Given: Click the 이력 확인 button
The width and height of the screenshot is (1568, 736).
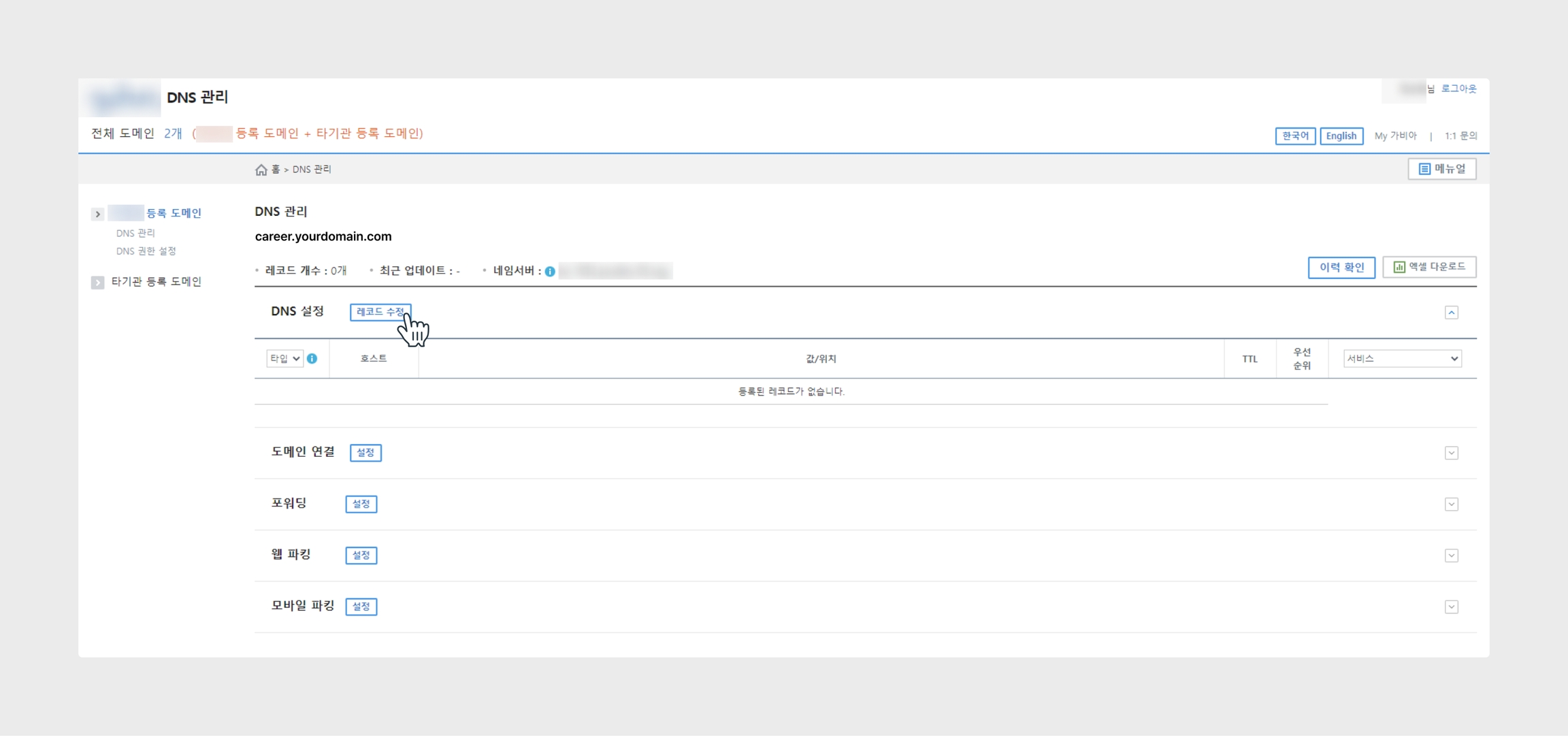Looking at the screenshot, I should click(1341, 267).
